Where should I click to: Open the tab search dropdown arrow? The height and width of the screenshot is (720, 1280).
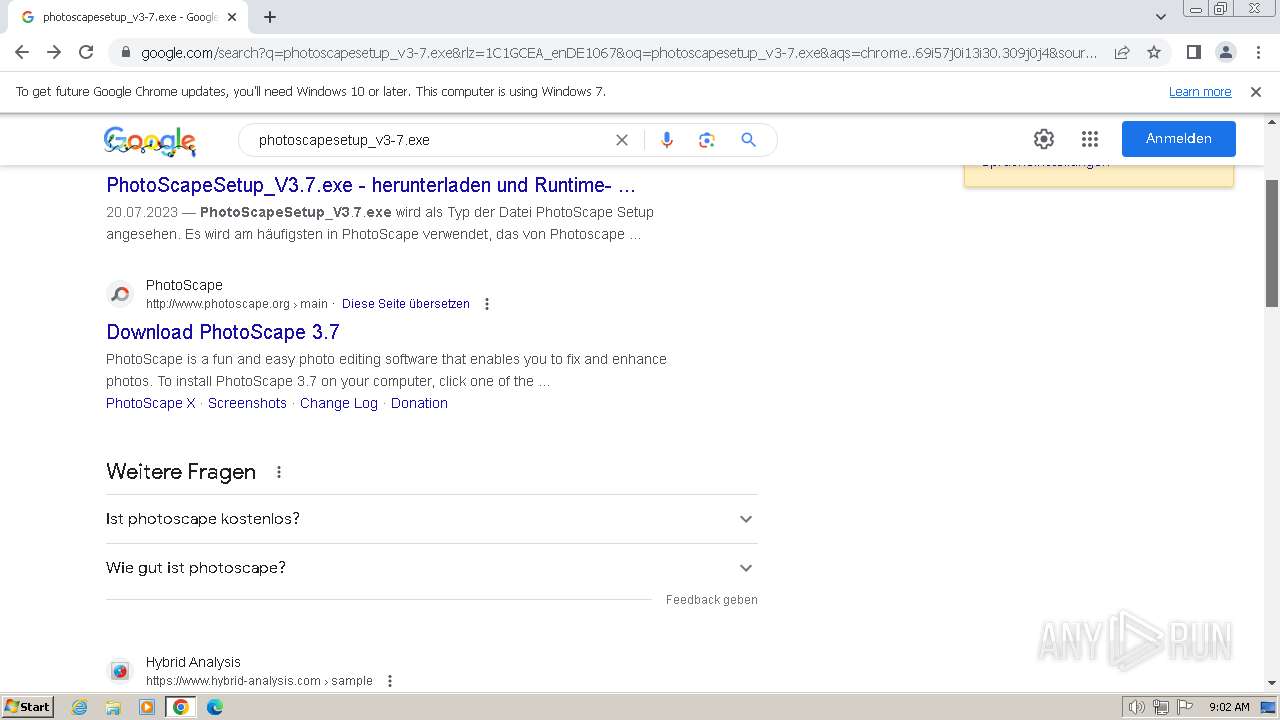pos(1161,17)
